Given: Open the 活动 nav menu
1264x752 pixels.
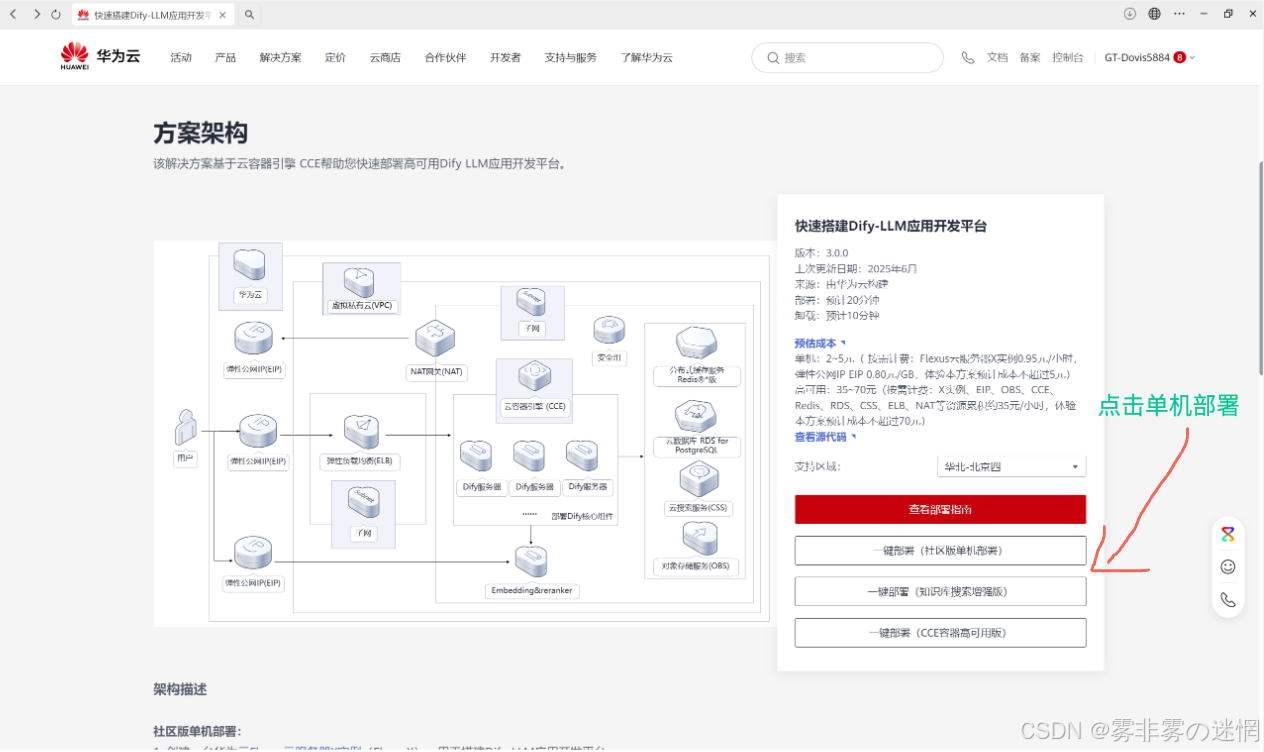Looking at the screenshot, I should pos(181,58).
